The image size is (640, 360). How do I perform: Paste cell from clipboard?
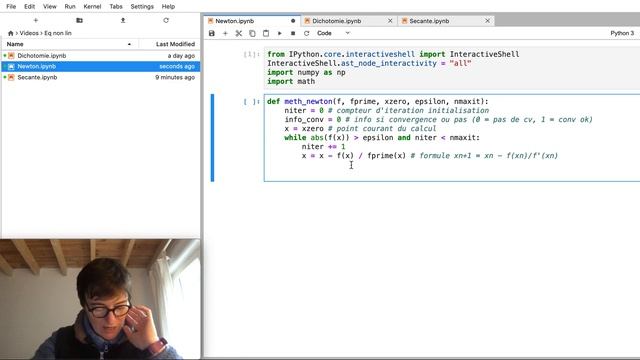click(x=266, y=33)
